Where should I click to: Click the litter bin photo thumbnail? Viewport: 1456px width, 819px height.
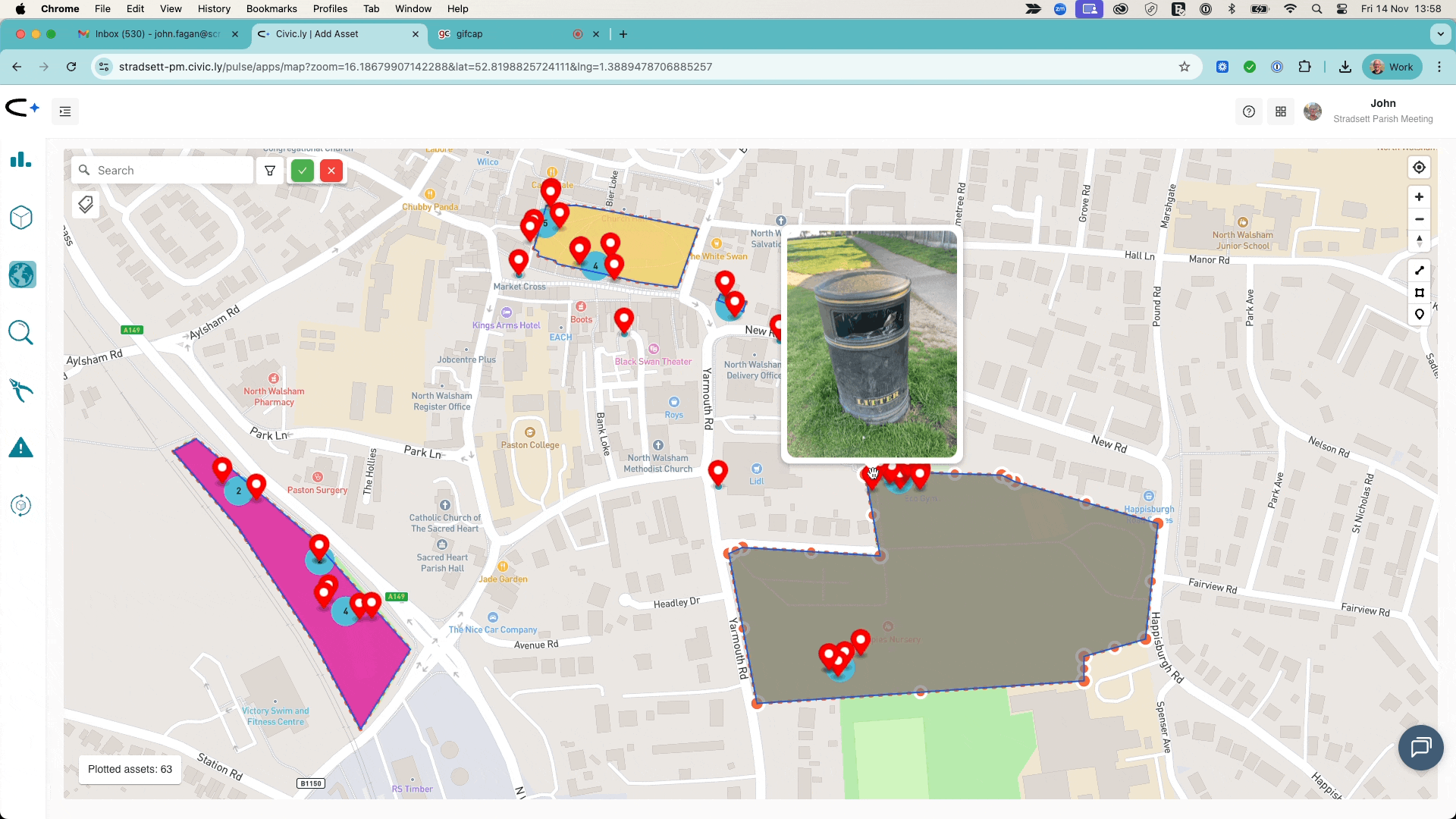click(871, 344)
